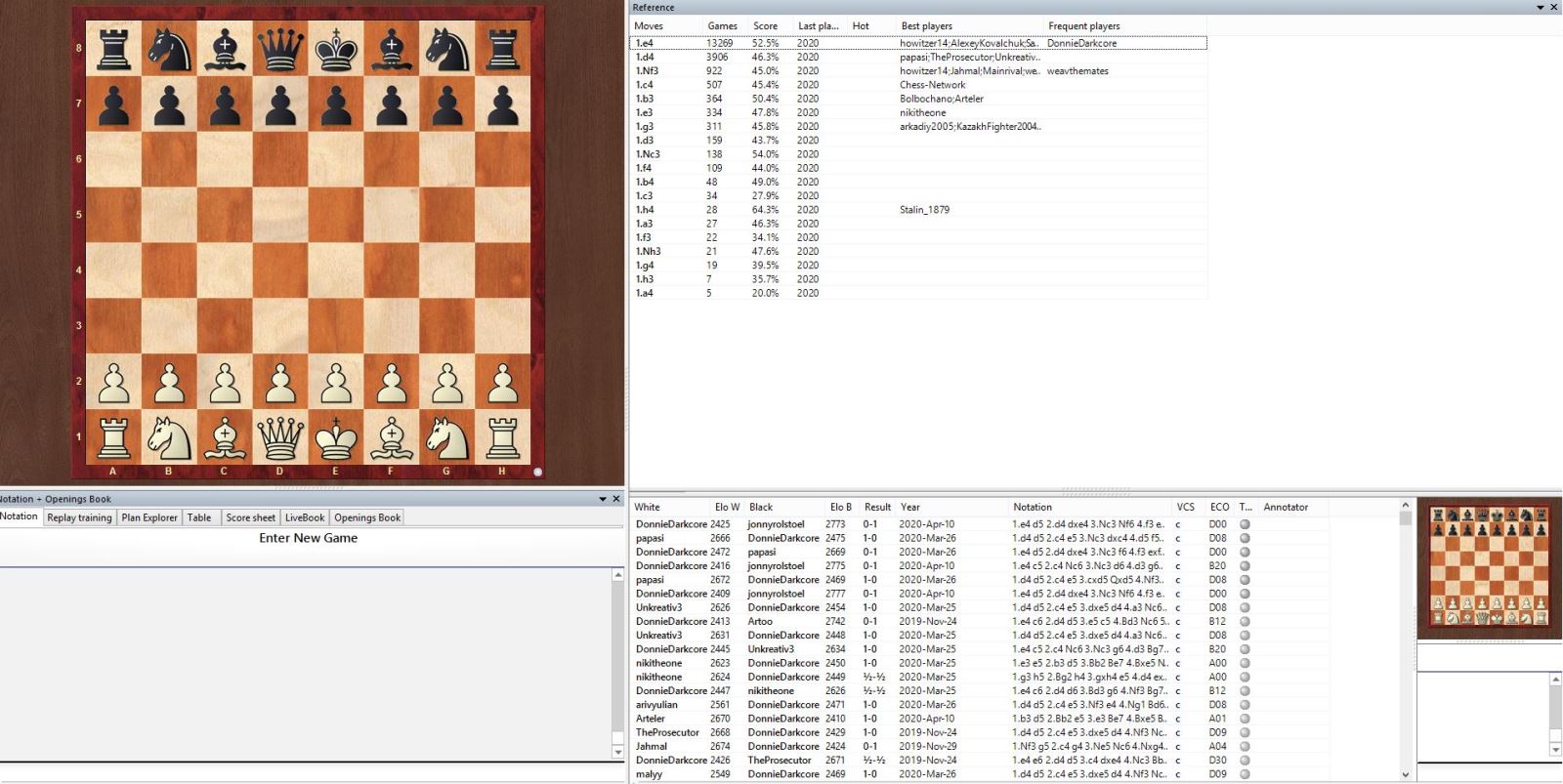
Task: Click the Games column header
Action: click(722, 25)
